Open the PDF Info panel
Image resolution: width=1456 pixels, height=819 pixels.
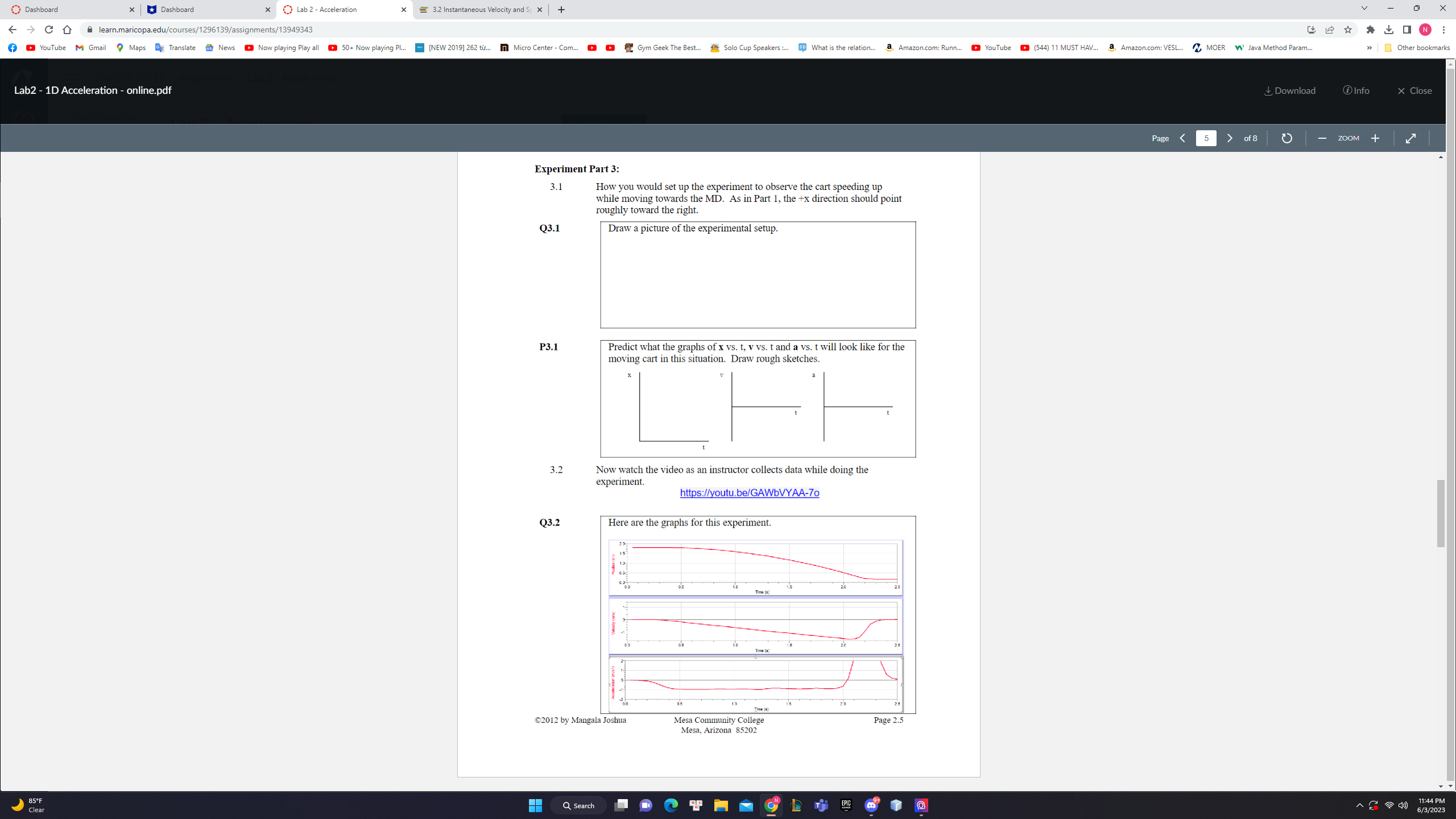[x=1356, y=90]
